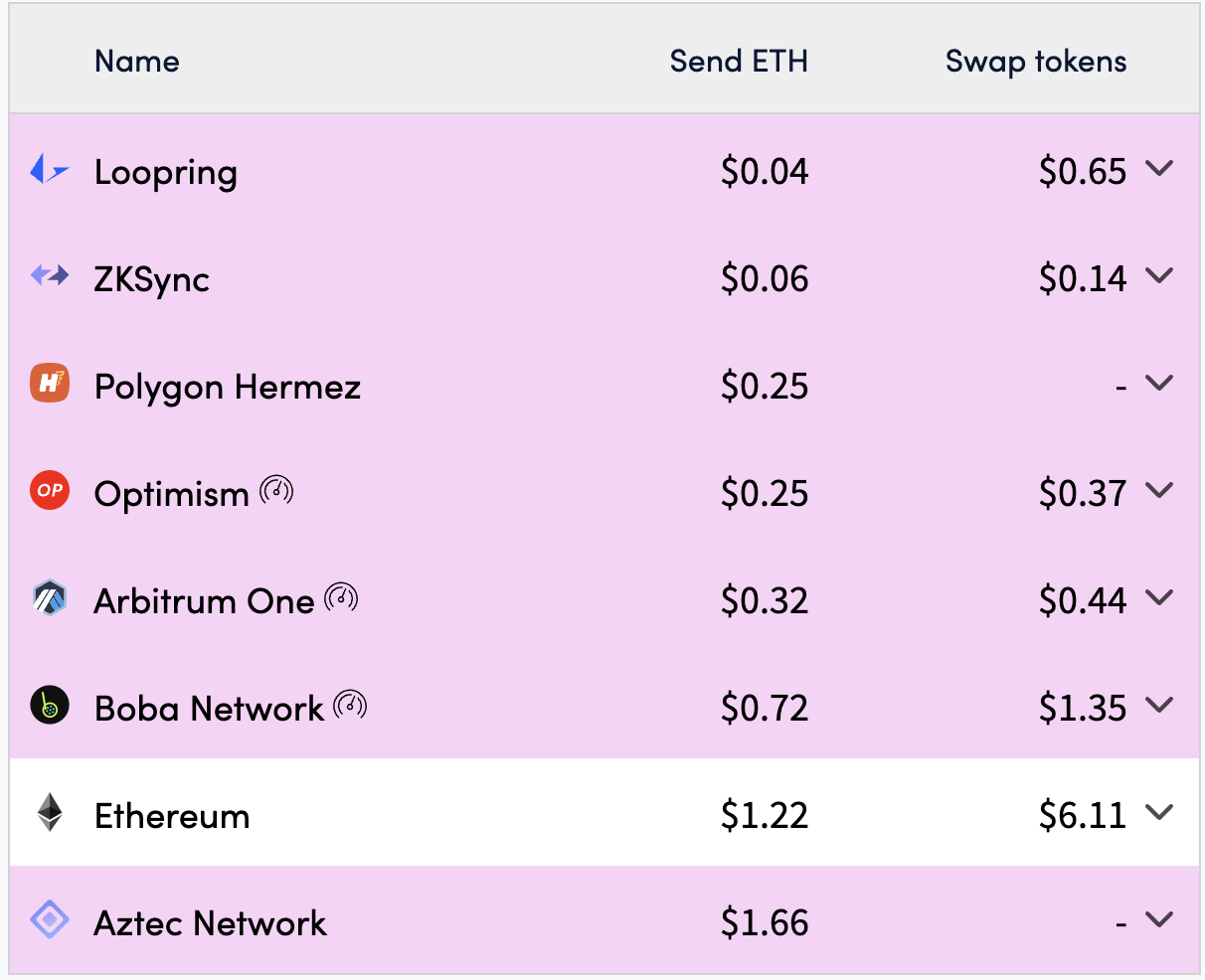Sort by the Name column header
This screenshot has height=980, width=1205.
coord(137,62)
